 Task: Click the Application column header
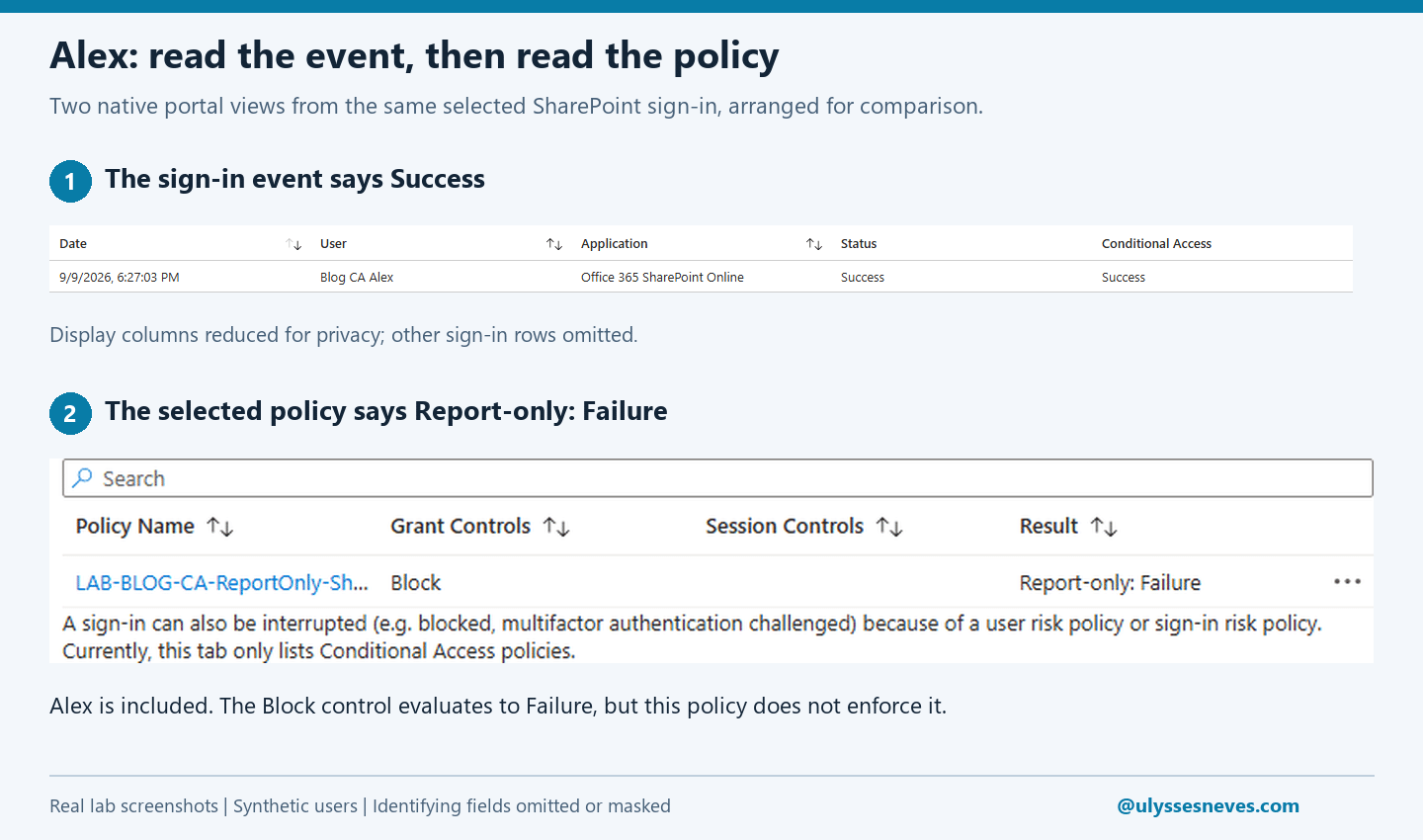(615, 244)
